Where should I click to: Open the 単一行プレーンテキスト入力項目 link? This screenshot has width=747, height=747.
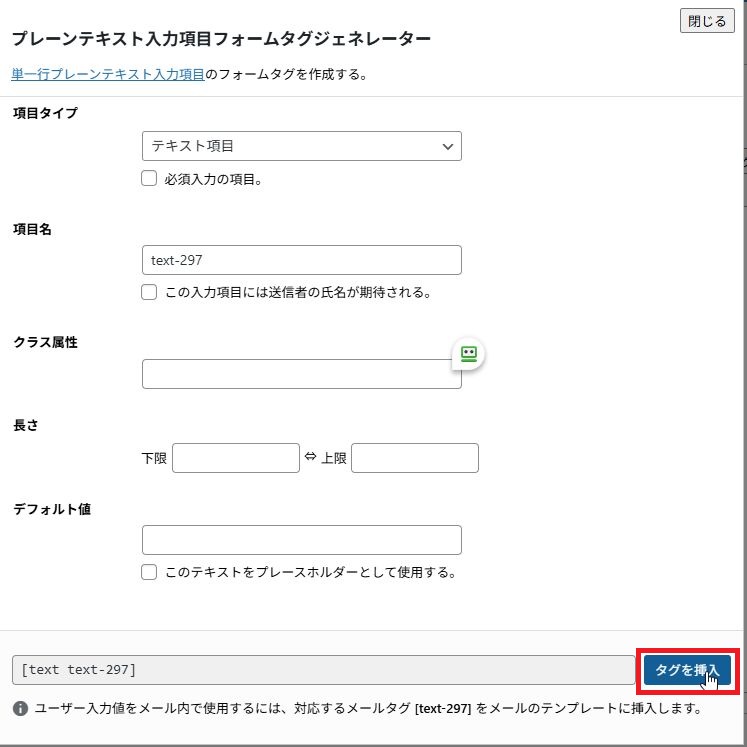(x=108, y=74)
